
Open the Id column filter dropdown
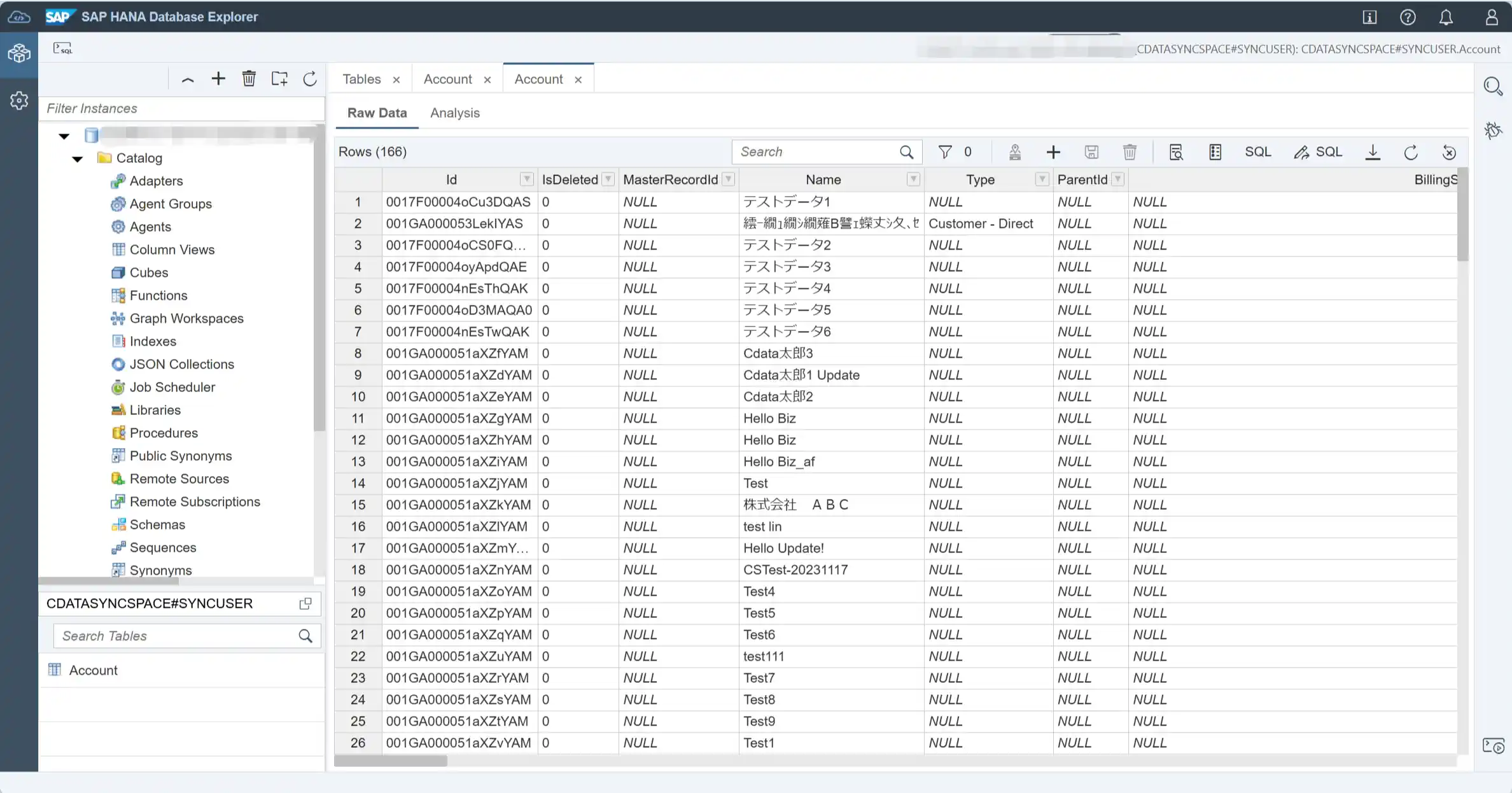tap(526, 179)
